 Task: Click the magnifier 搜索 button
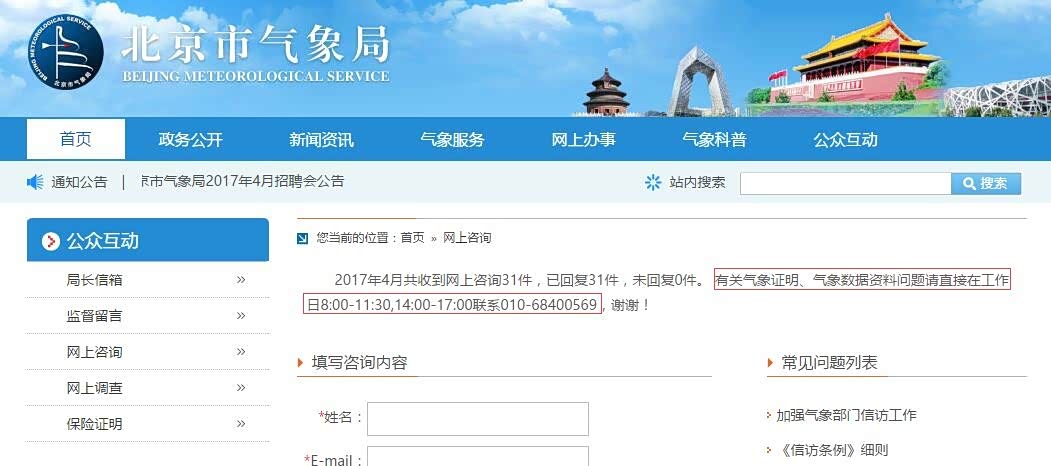tap(986, 184)
